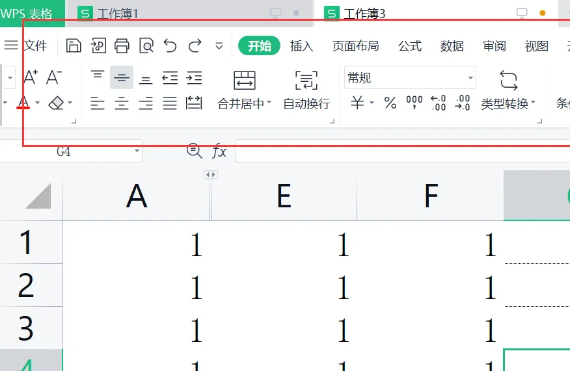Viewport: 570px width, 371px height.
Task: Open font group dialog launcher
Action: click(x=74, y=121)
